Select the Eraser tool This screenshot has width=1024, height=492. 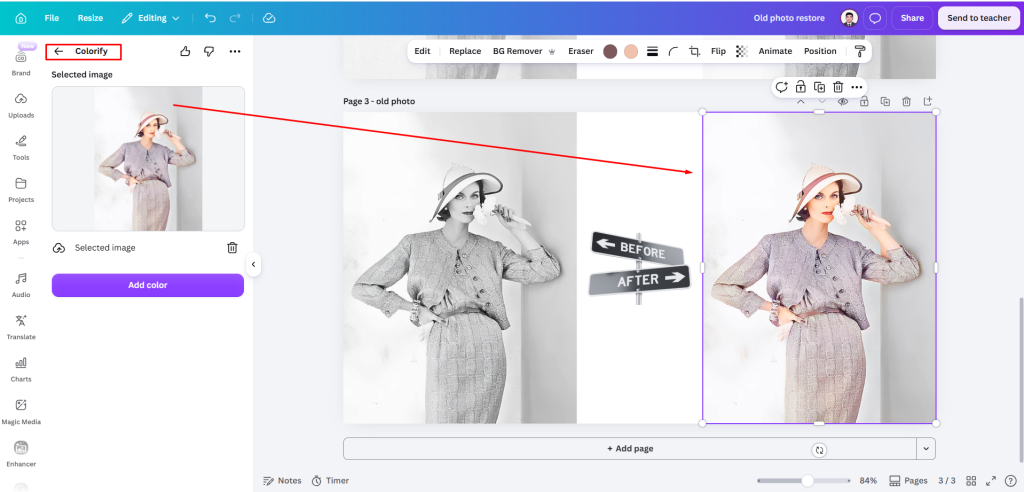581,51
